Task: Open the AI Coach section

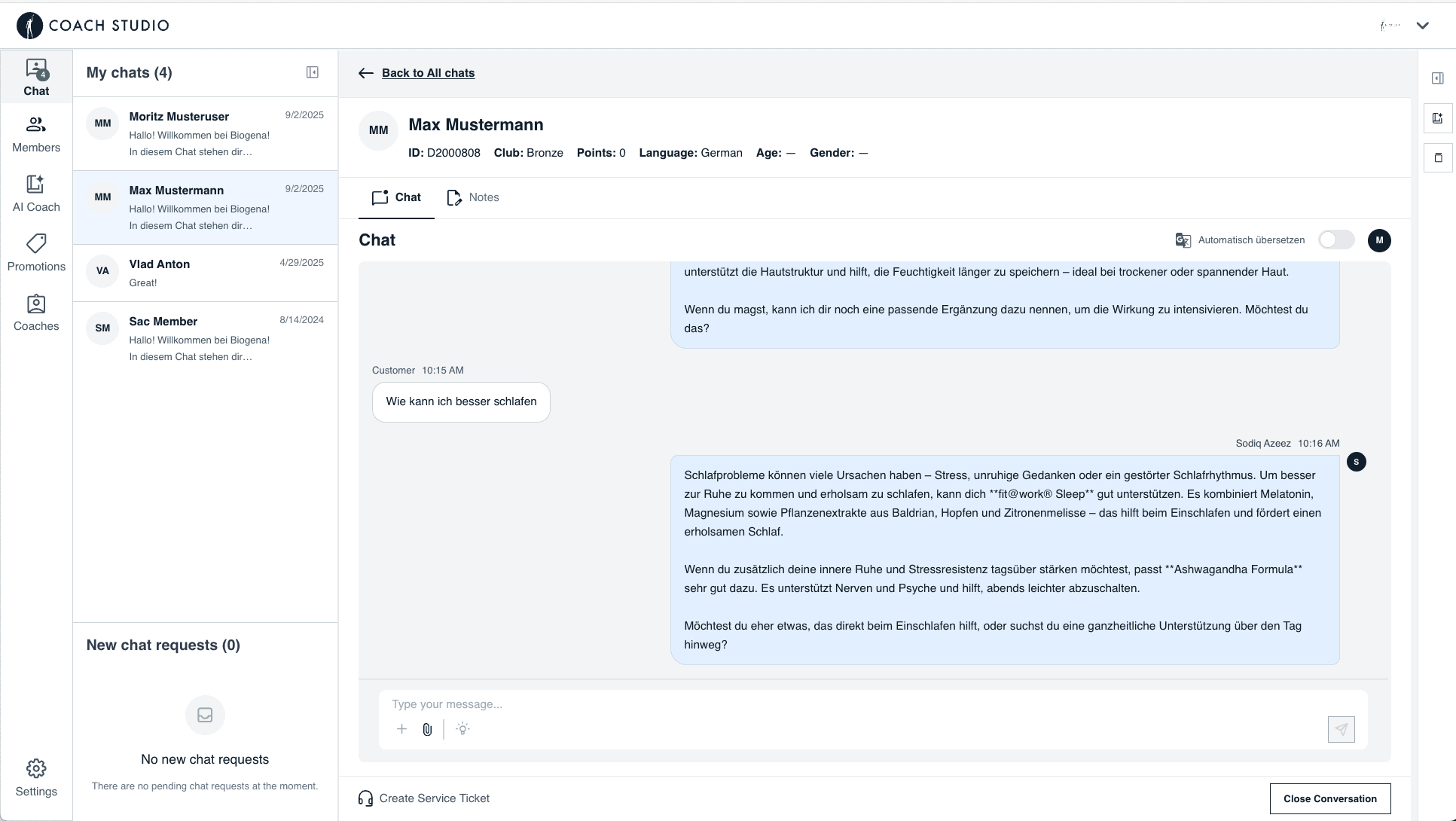Action: pyautogui.click(x=36, y=194)
